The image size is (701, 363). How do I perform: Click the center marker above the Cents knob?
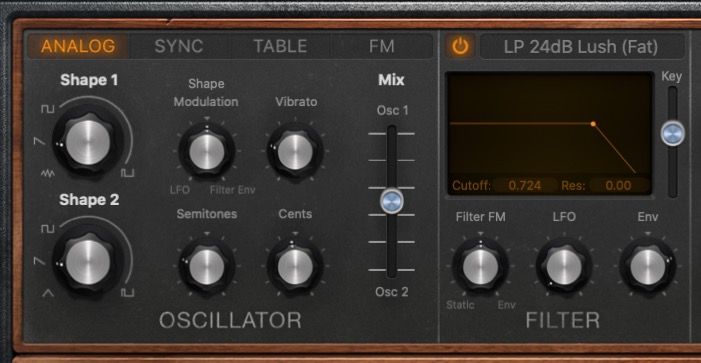pyautogui.click(x=295, y=234)
